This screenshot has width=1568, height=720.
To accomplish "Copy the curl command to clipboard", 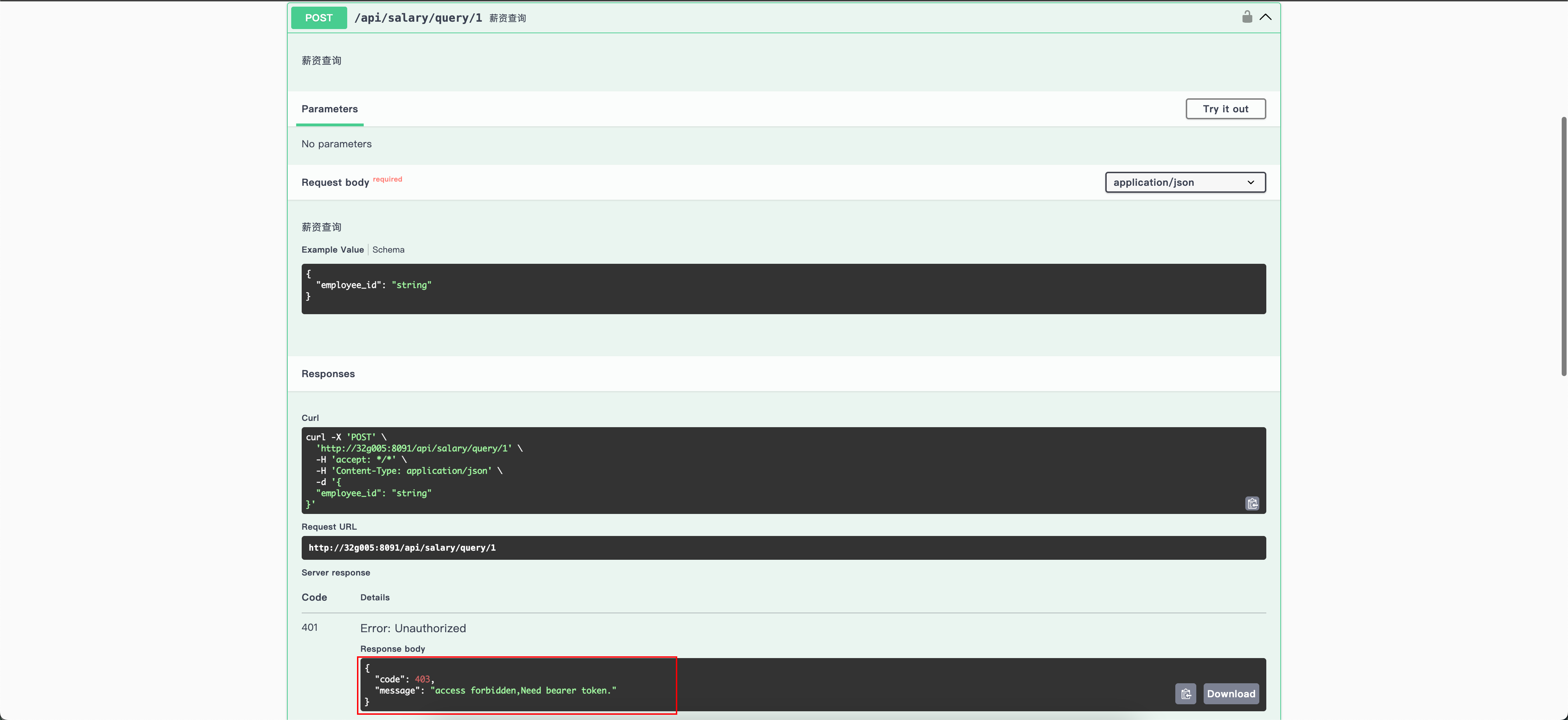I will click(1252, 503).
